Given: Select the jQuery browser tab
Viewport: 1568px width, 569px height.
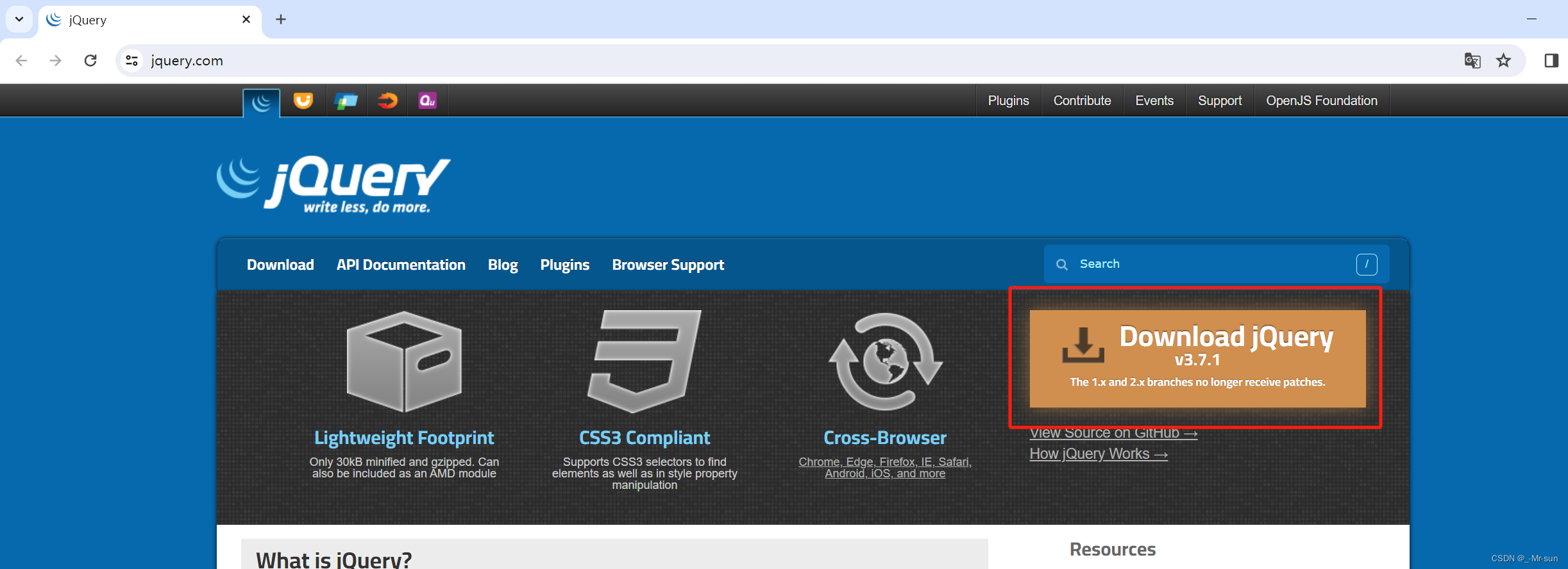Looking at the screenshot, I should click(x=150, y=20).
